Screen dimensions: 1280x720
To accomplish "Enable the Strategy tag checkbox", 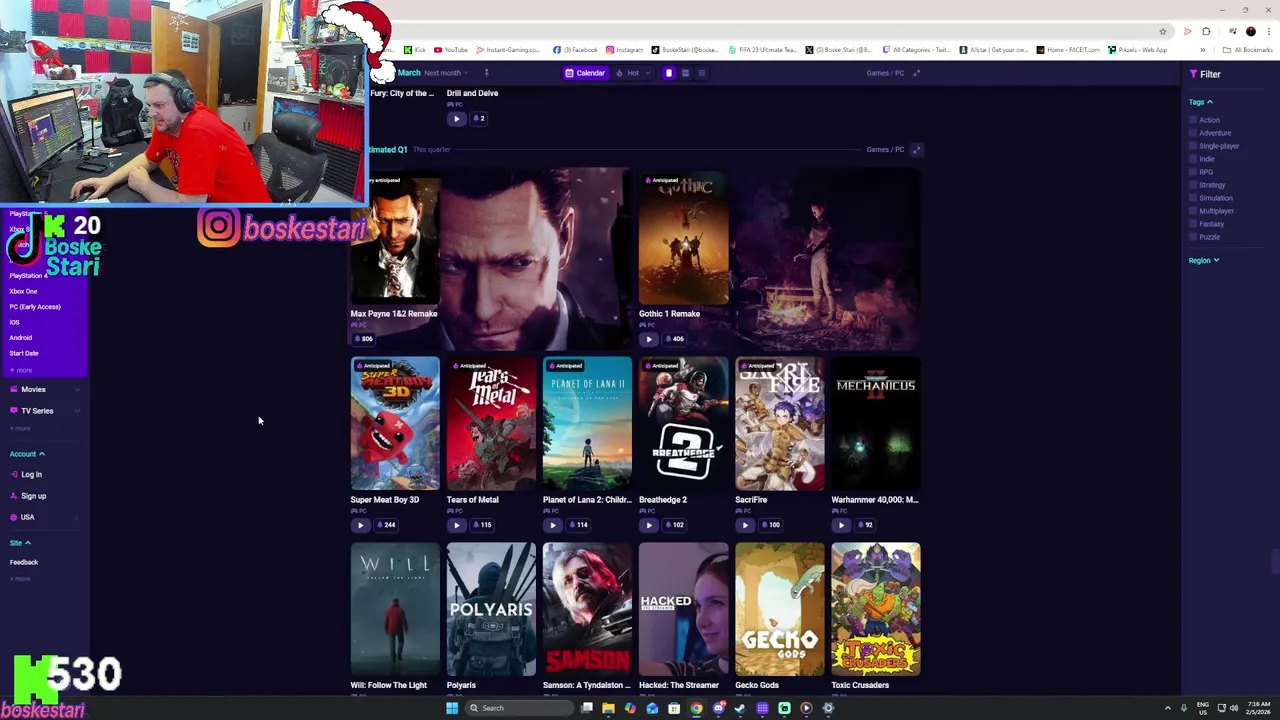I will [1193, 185].
